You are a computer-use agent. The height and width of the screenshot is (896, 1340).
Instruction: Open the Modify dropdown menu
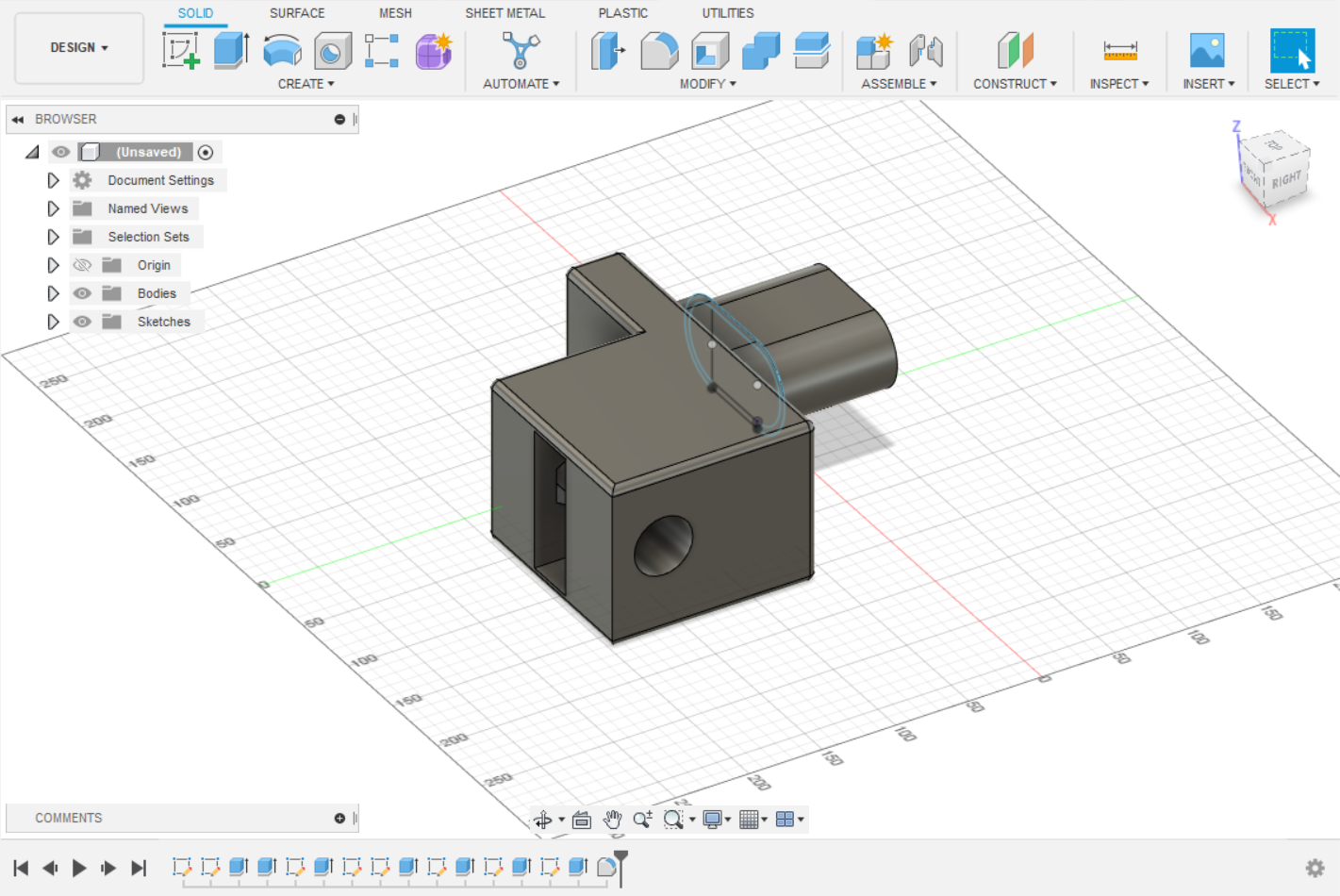click(x=707, y=84)
